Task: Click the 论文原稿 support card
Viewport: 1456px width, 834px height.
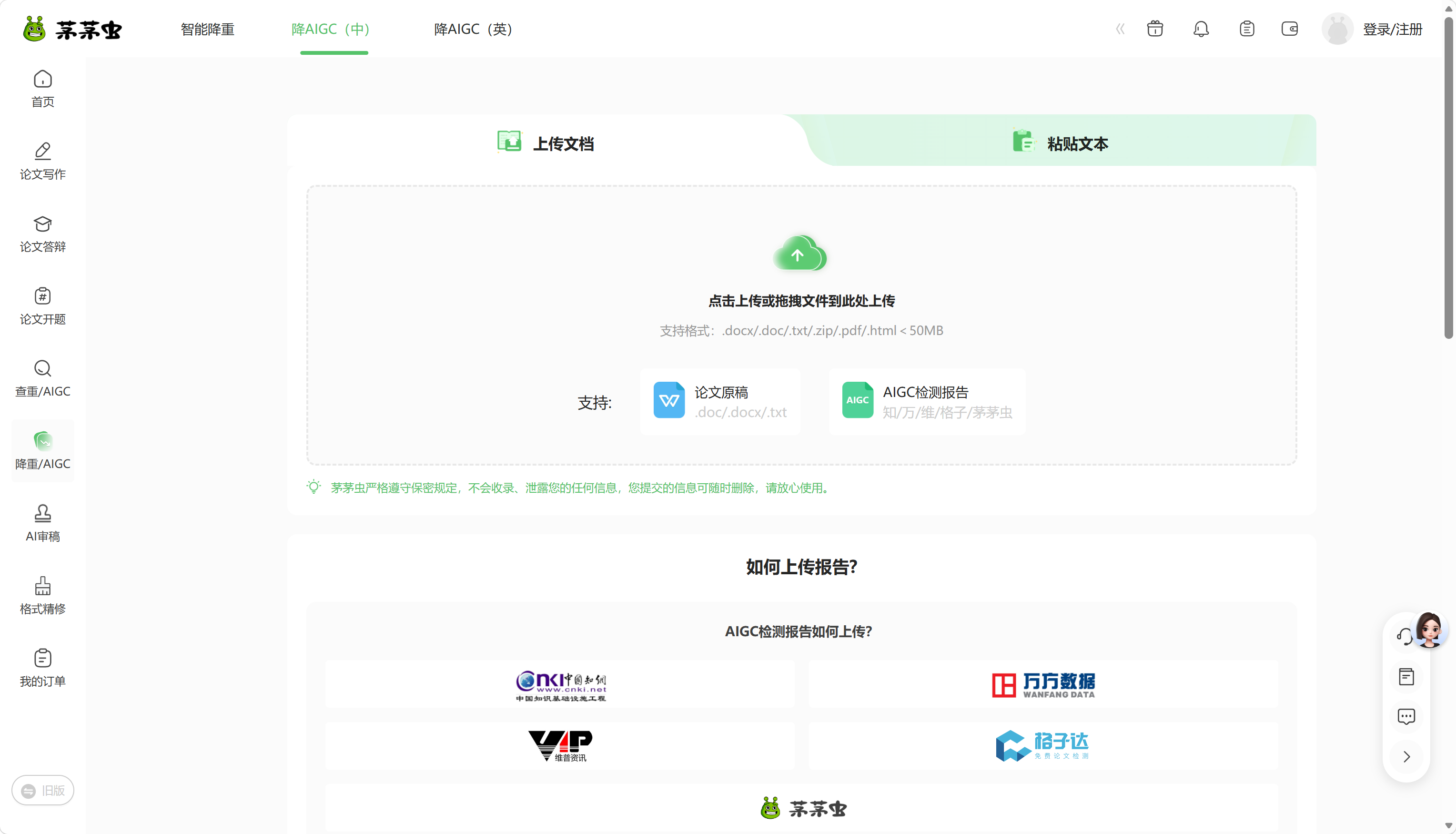Action: (x=720, y=402)
